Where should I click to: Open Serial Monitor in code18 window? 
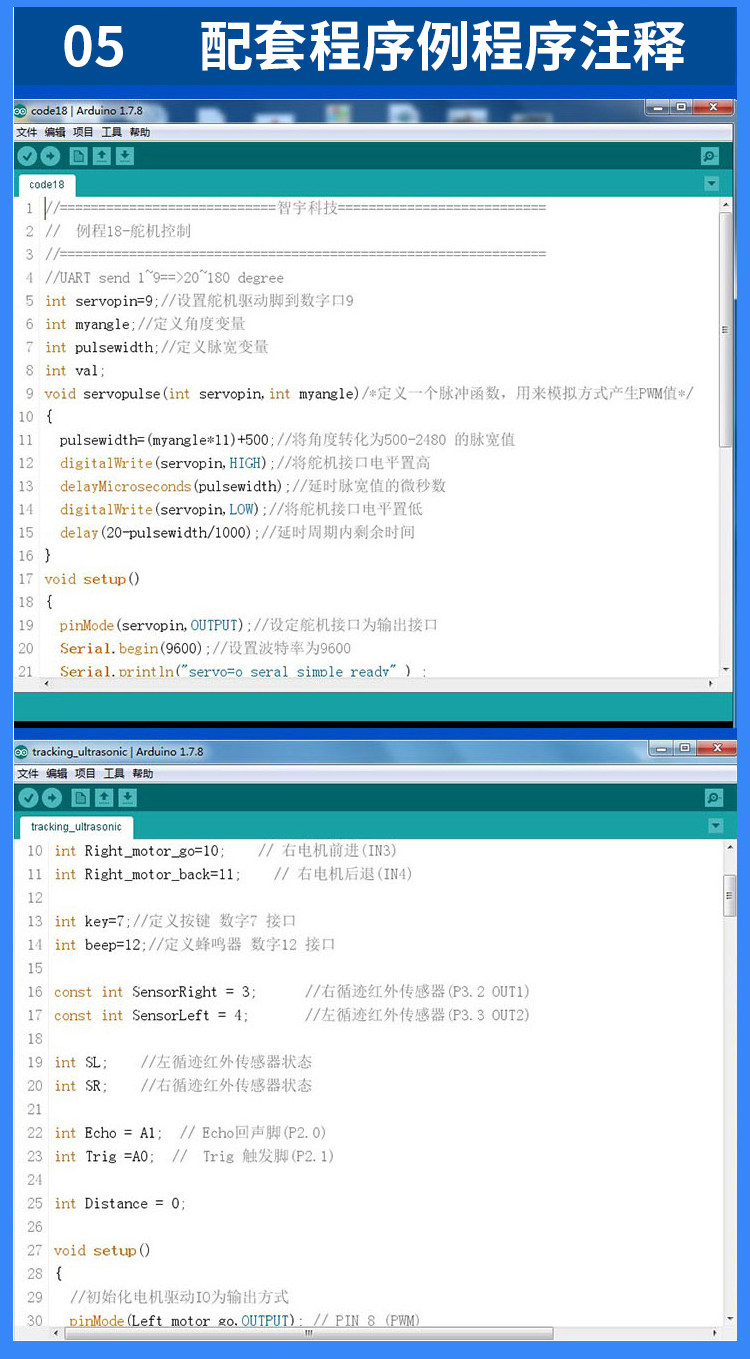(x=710, y=156)
